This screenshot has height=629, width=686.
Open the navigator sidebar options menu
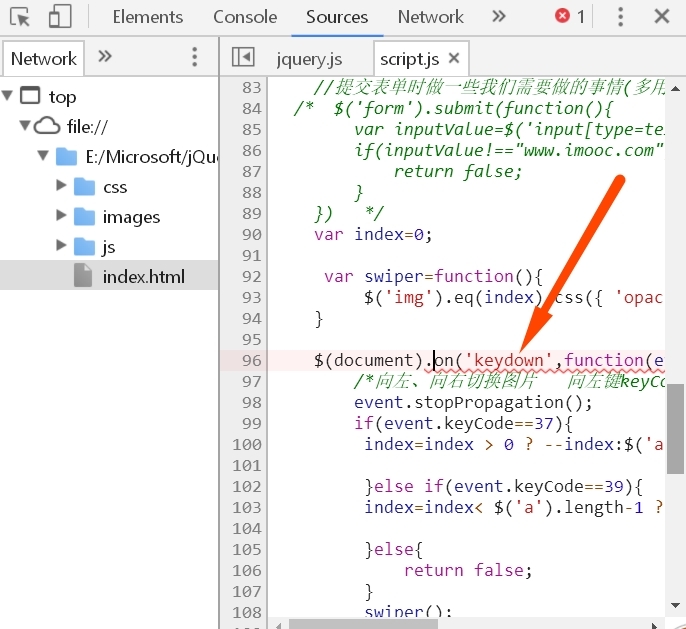[195, 57]
